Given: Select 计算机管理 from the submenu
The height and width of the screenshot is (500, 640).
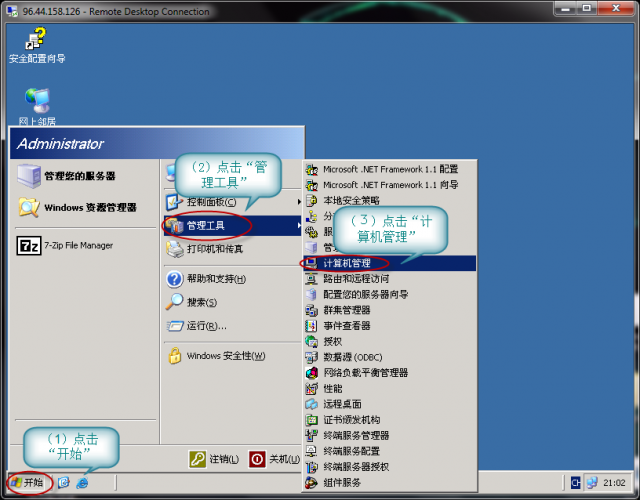Looking at the screenshot, I should point(390,263).
